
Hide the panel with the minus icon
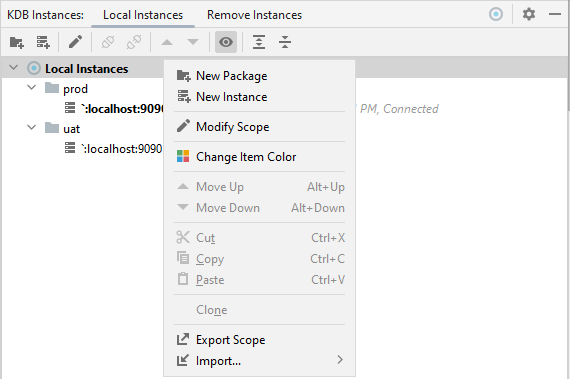[x=555, y=15]
